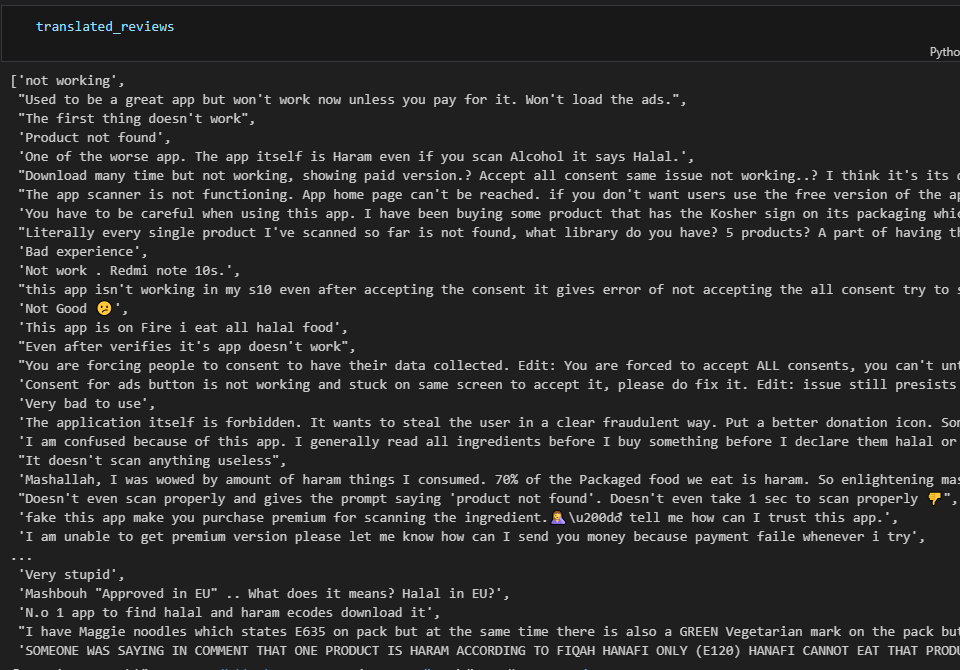
Task: Click the "The first thing doesn't work" line
Action: 137,119
